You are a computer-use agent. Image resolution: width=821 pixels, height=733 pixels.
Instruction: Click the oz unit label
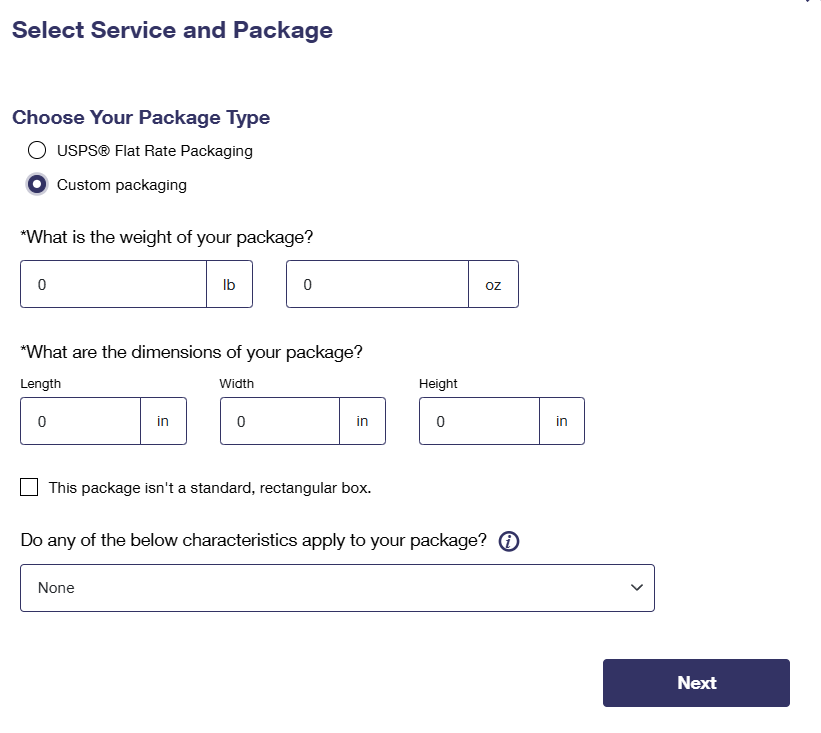(x=493, y=285)
